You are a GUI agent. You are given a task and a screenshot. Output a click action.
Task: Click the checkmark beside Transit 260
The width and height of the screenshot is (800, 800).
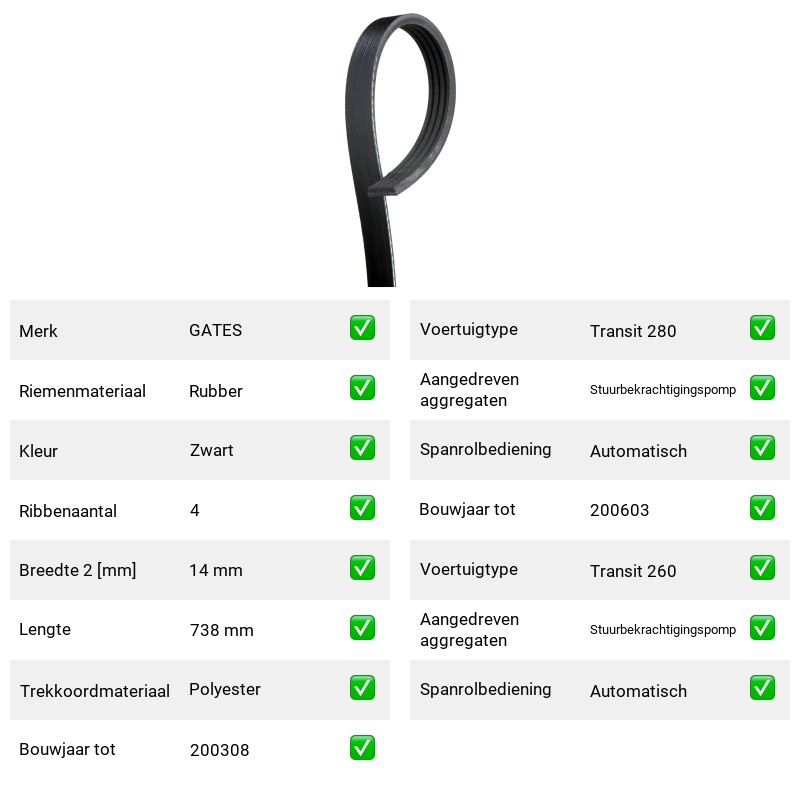[x=762, y=567]
